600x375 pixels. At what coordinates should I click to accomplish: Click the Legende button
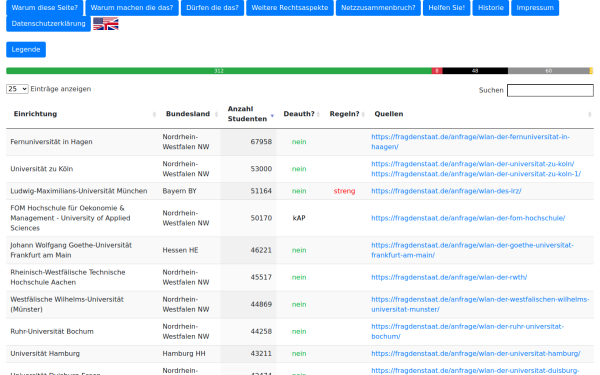[26, 49]
